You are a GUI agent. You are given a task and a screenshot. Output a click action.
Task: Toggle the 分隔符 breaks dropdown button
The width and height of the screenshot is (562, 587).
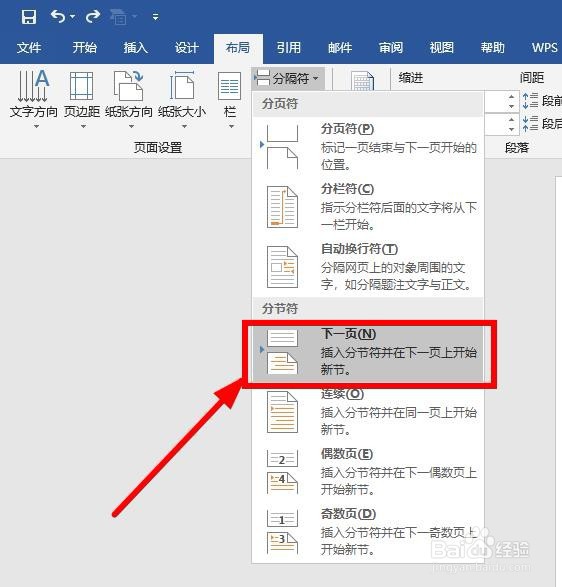click(288, 79)
